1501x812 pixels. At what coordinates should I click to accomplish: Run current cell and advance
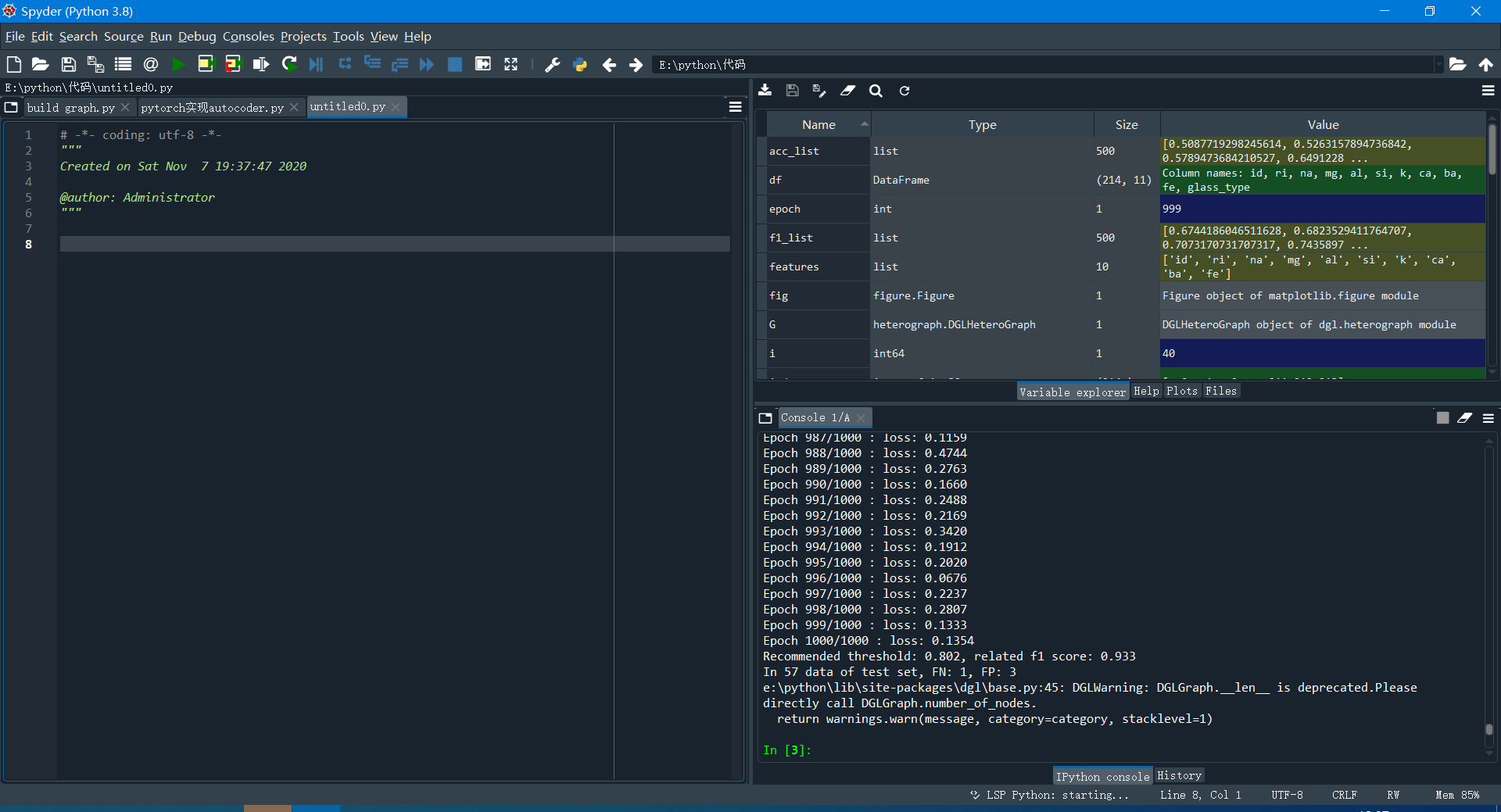coord(233,64)
